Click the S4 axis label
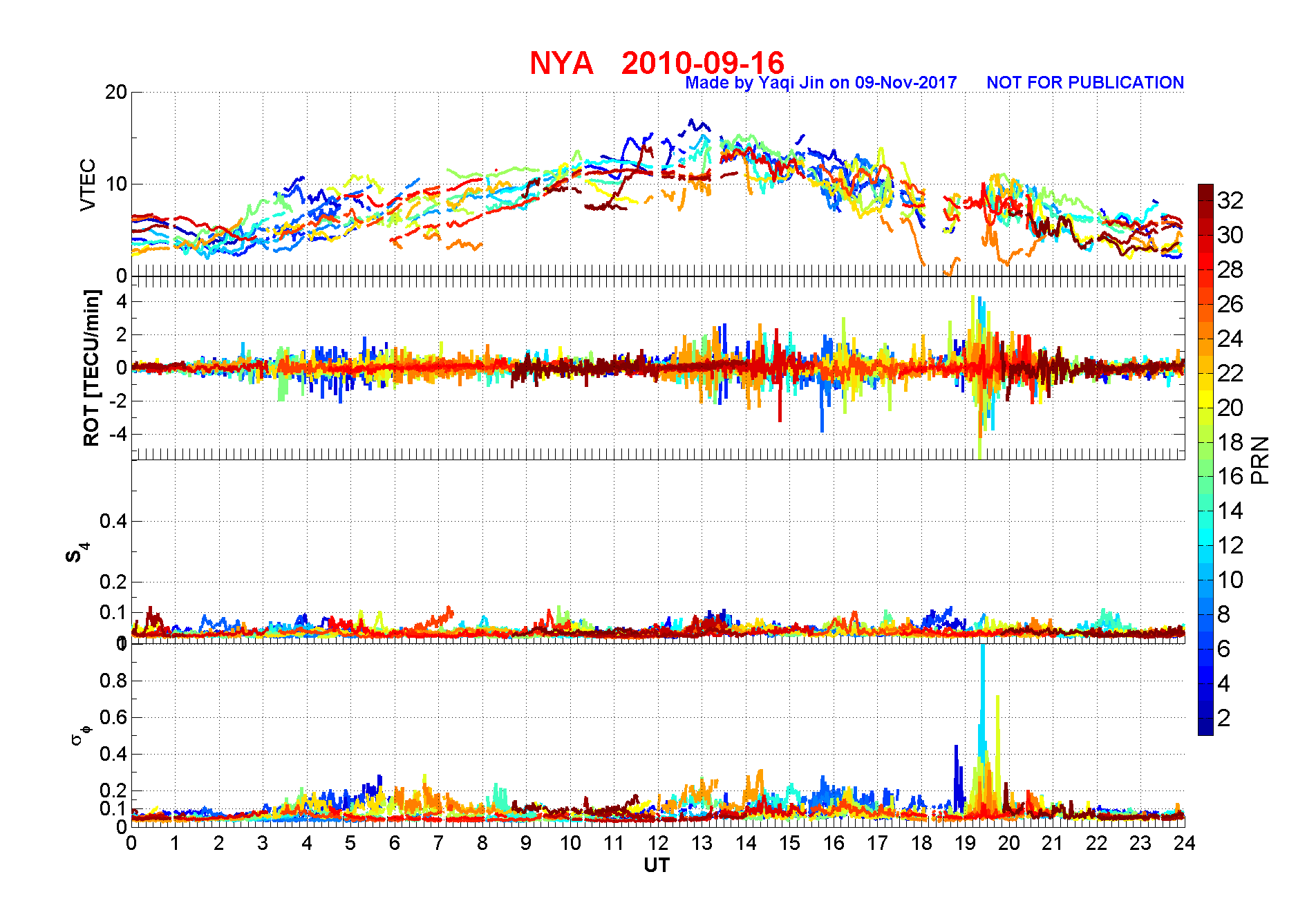Screen dimensions: 1316x919 (77, 553)
